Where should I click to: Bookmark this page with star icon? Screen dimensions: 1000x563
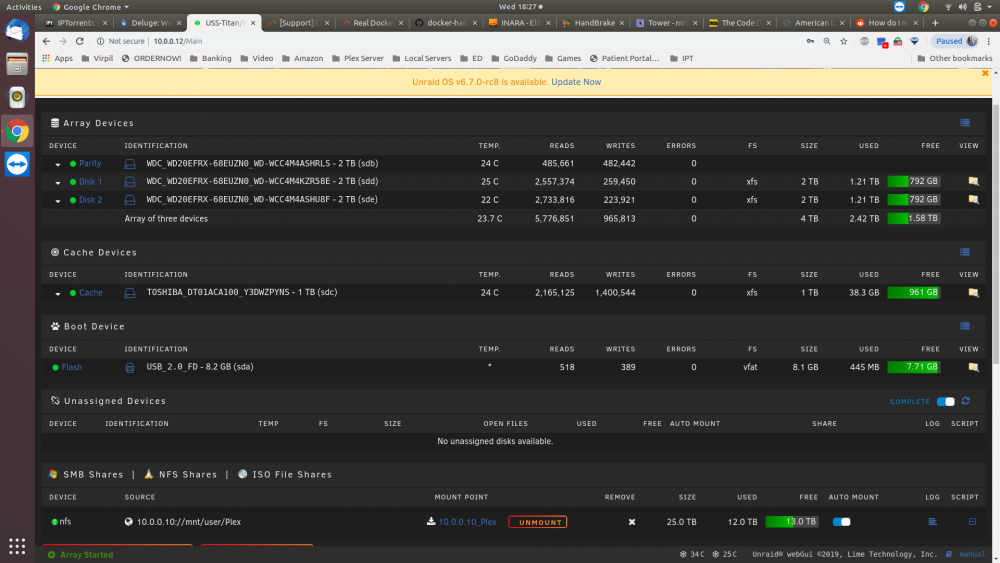coord(844,41)
